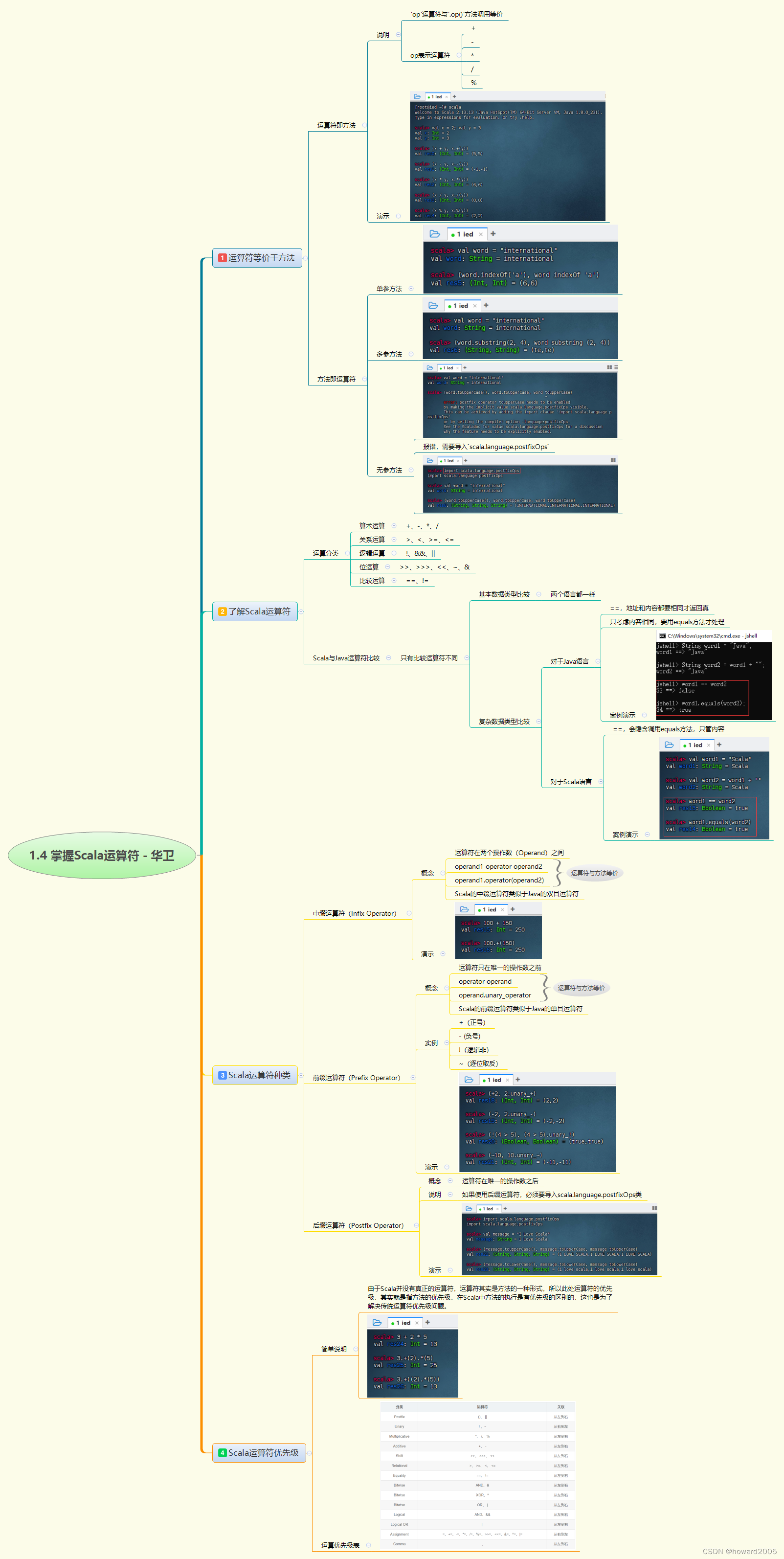Close the '1 ied' tab in the unary_+ terminal
The width and height of the screenshot is (784, 1559).
(x=508, y=1080)
